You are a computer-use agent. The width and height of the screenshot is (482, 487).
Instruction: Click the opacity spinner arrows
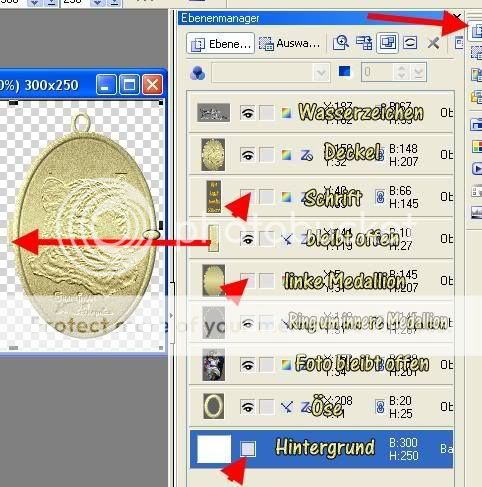[x=402, y=72]
